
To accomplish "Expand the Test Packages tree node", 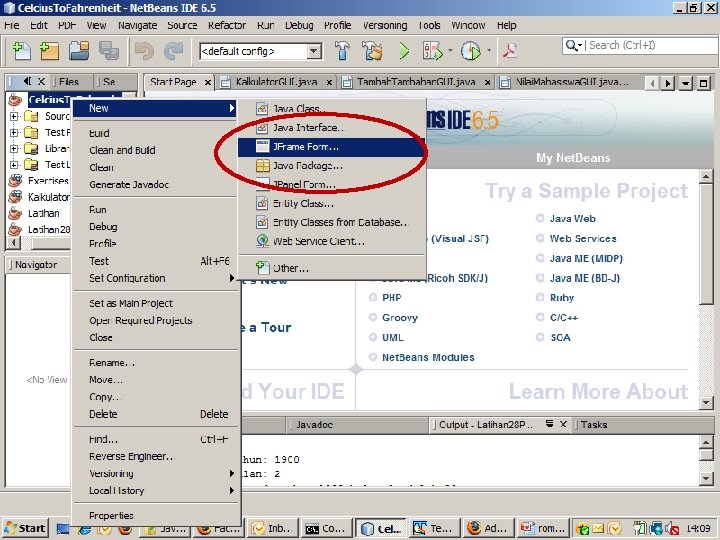I will [x=14, y=133].
